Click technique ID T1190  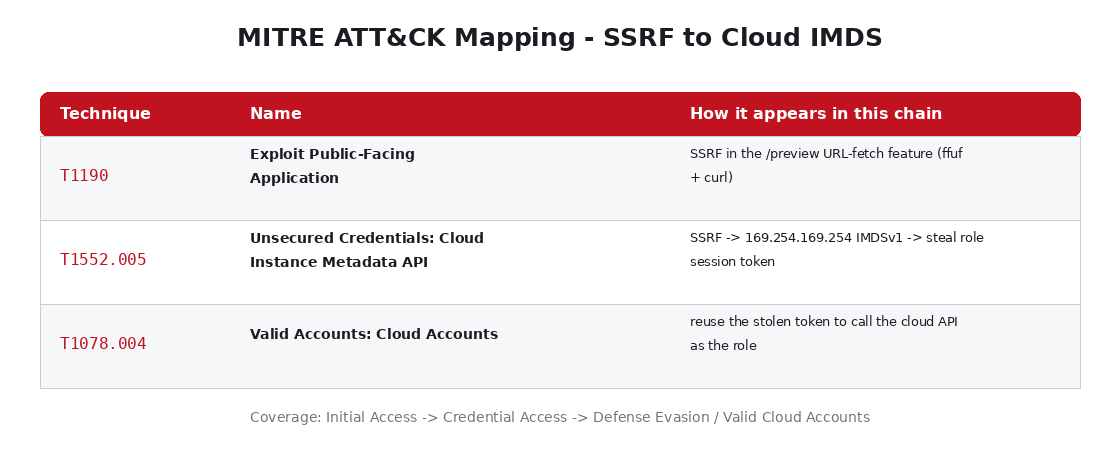pyautogui.click(x=84, y=176)
